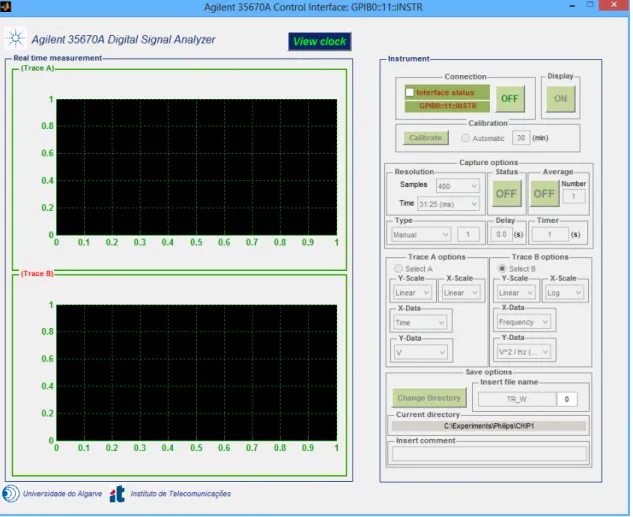Toggle the Display ON button
633x517 pixels.
[x=560, y=98]
